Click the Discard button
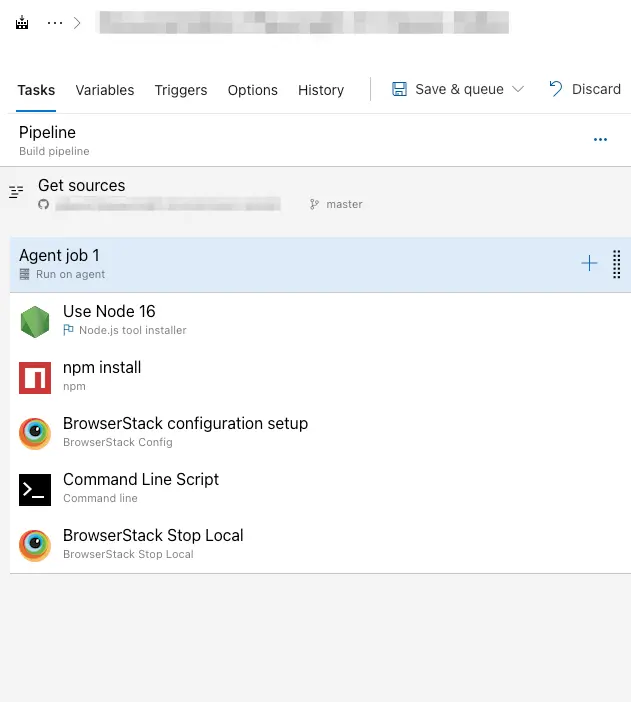 pyautogui.click(x=585, y=89)
